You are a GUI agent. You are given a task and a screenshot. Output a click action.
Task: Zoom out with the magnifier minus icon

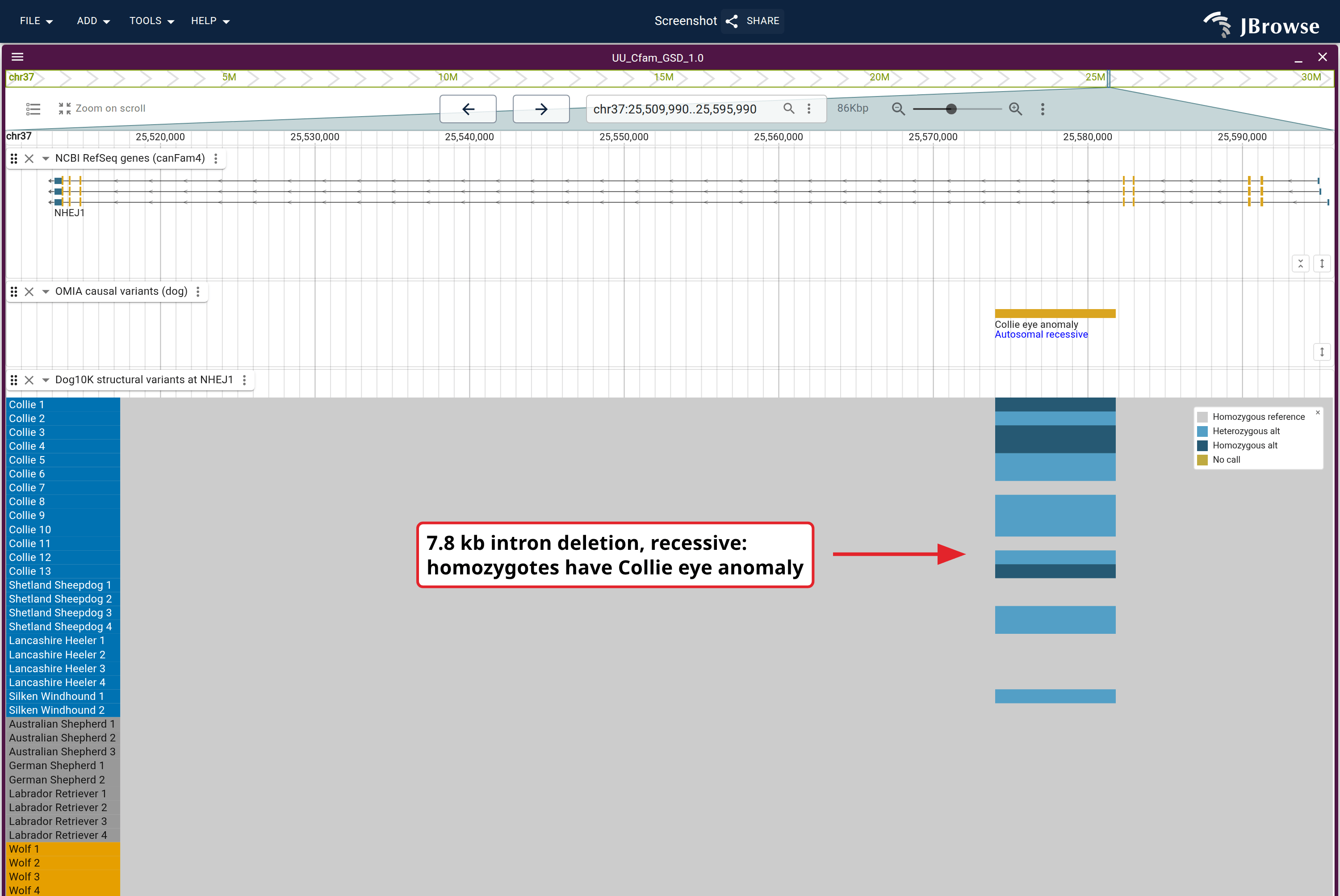pyautogui.click(x=898, y=109)
